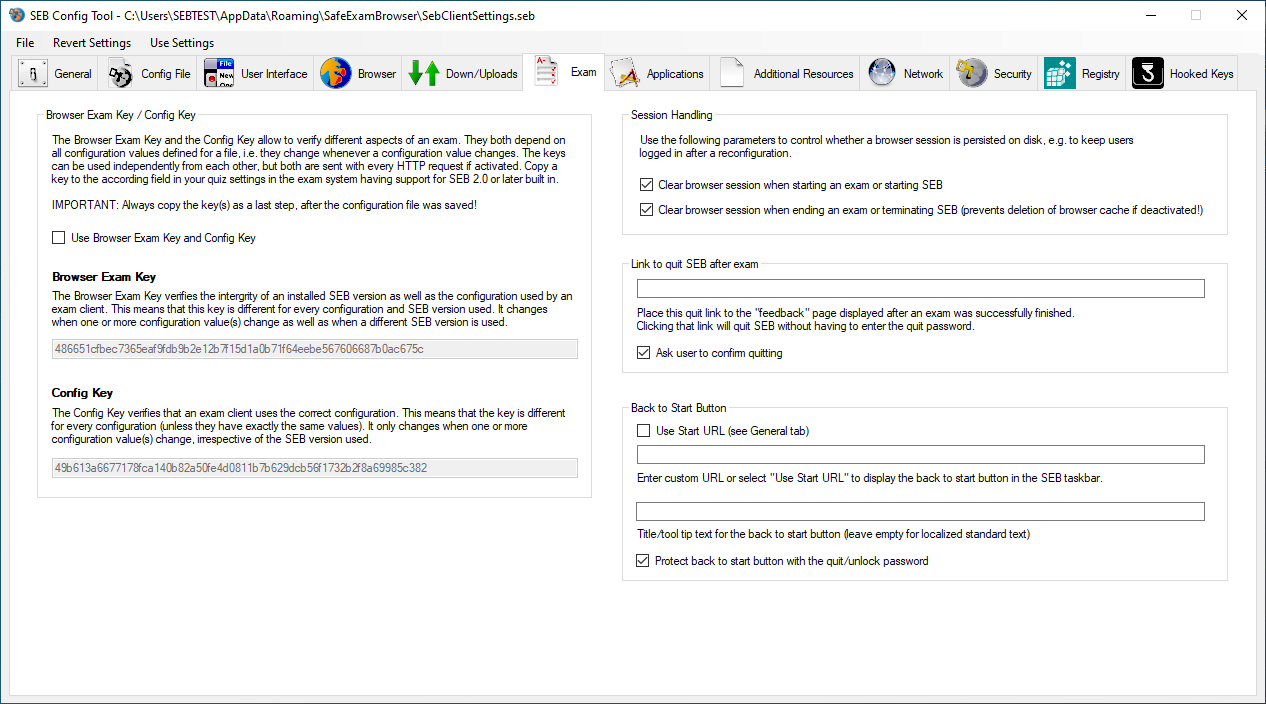
Task: Click the Down/Uploads green arrows icon
Action: pyautogui.click(x=424, y=74)
